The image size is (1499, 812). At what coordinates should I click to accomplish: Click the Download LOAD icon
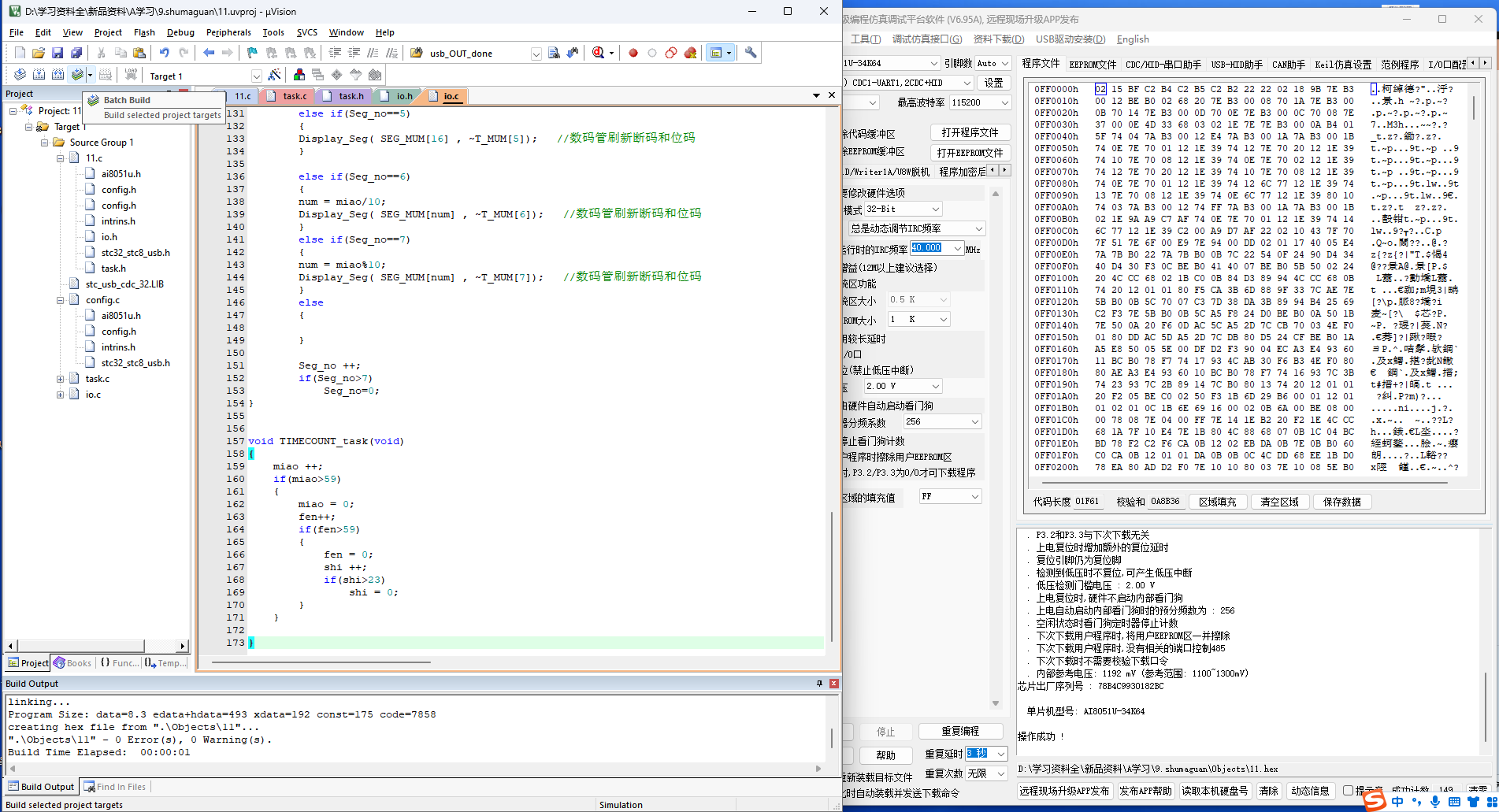tap(131, 75)
